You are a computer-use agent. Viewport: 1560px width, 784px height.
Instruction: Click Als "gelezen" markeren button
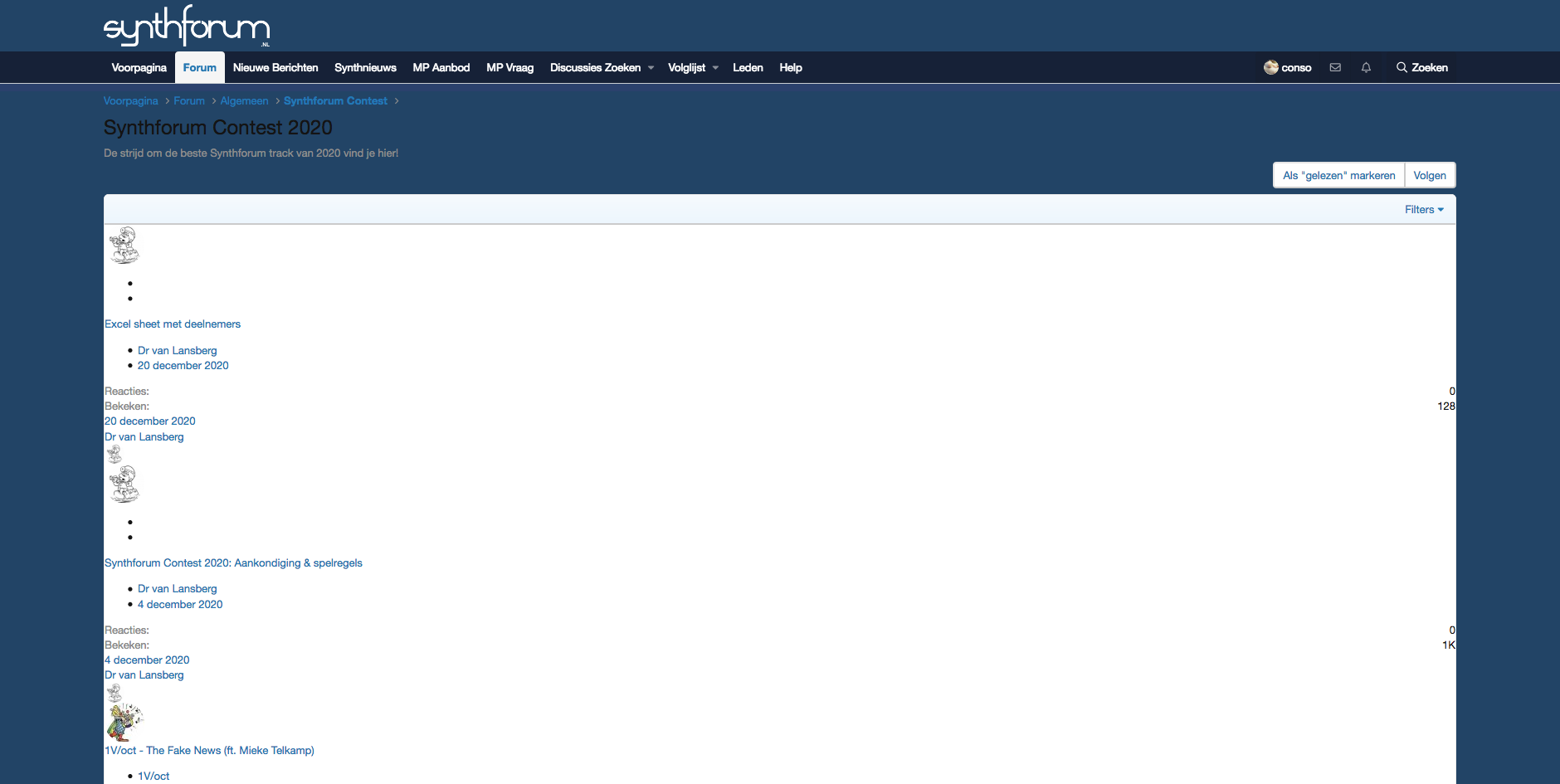tap(1338, 175)
